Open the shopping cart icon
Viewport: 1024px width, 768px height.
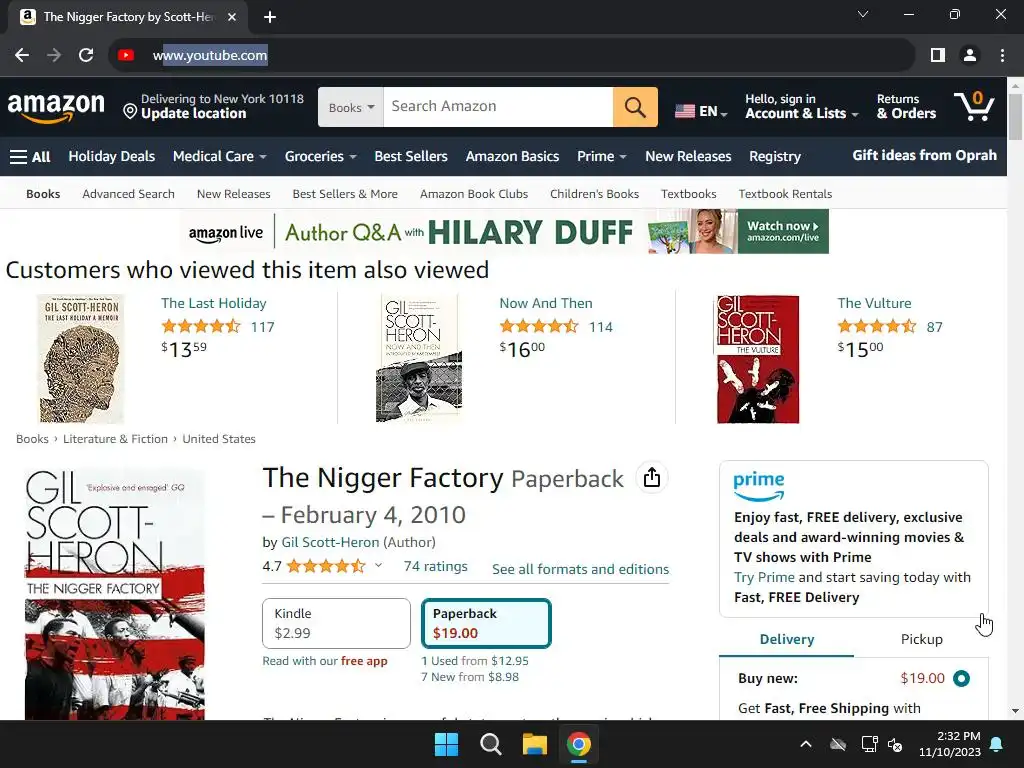974,106
